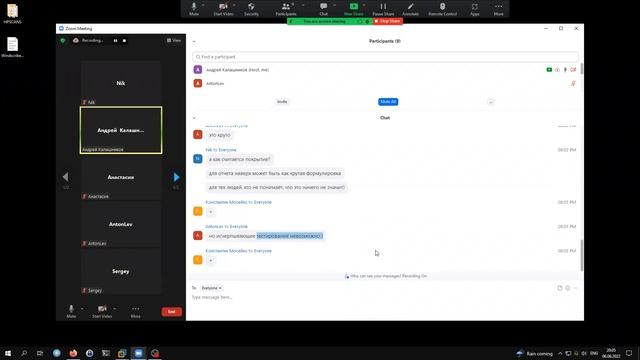Click the participants list scrollbar

click(x=582, y=69)
